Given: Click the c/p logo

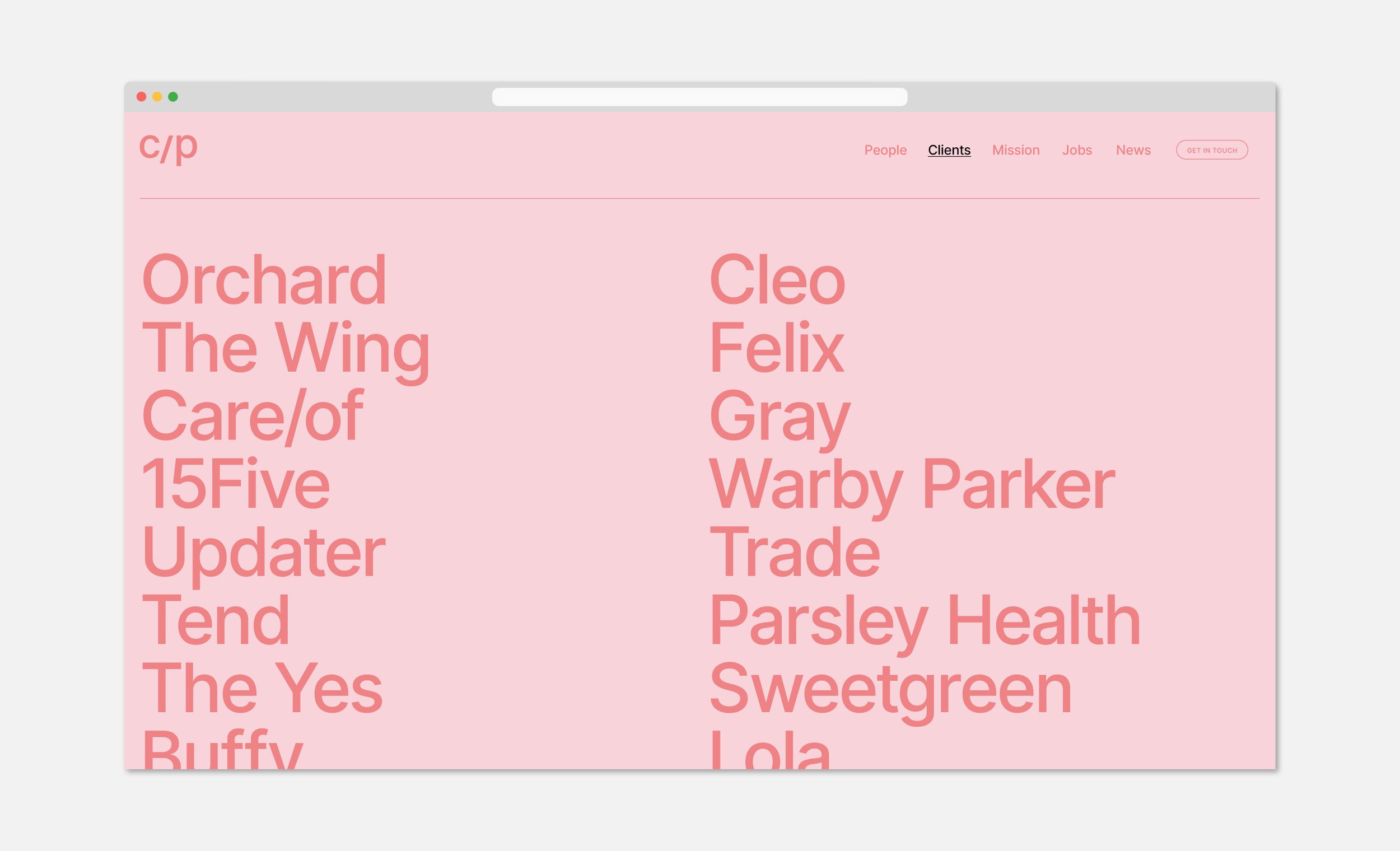Looking at the screenshot, I should coord(168,147).
